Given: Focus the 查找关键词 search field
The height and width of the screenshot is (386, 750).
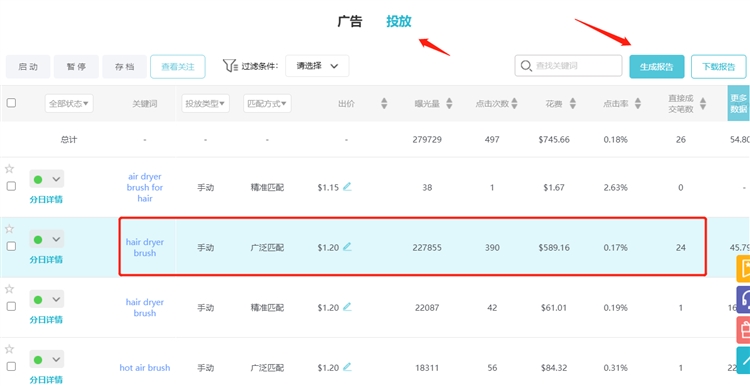Looking at the screenshot, I should pos(568,66).
